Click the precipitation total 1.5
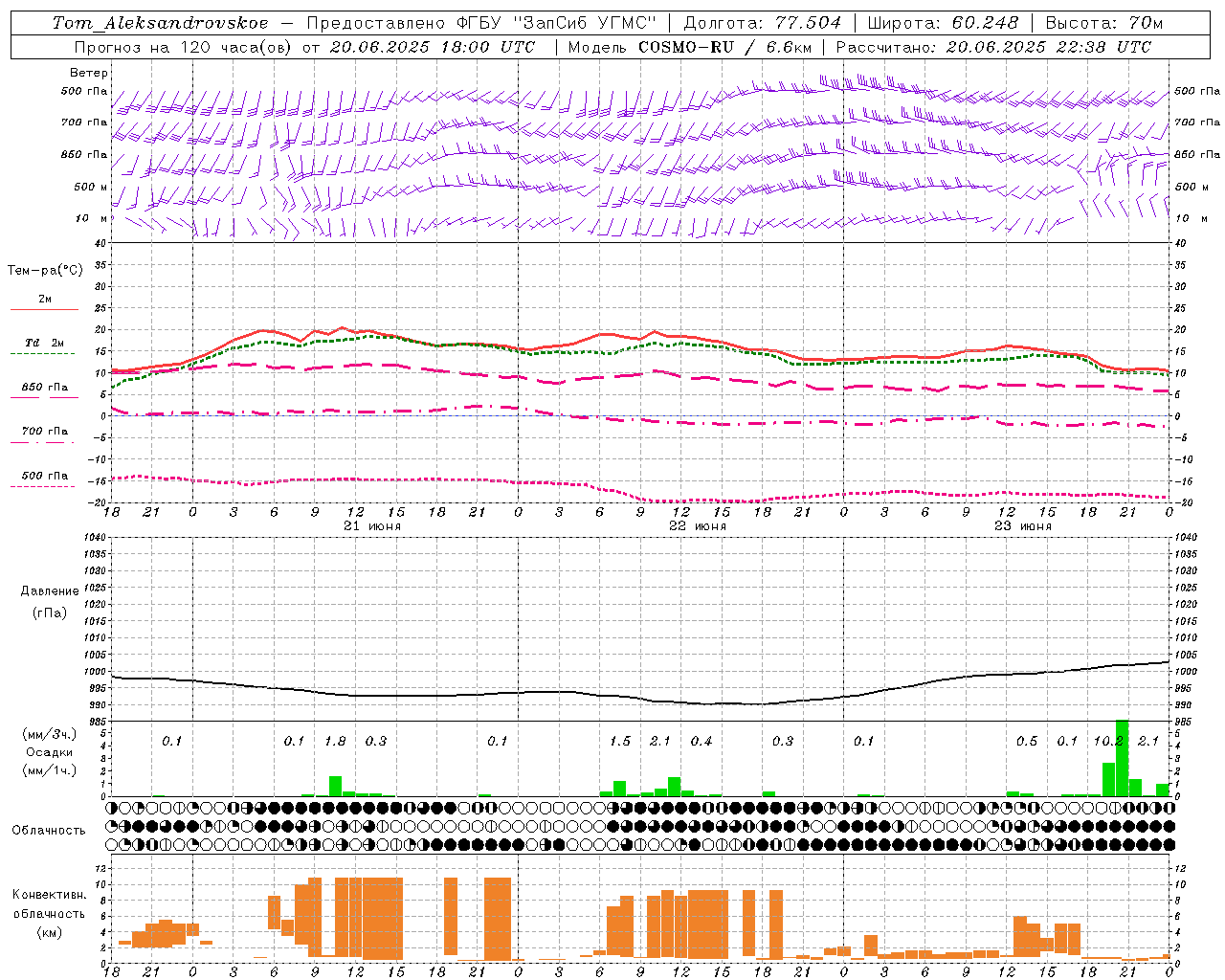 (620, 742)
